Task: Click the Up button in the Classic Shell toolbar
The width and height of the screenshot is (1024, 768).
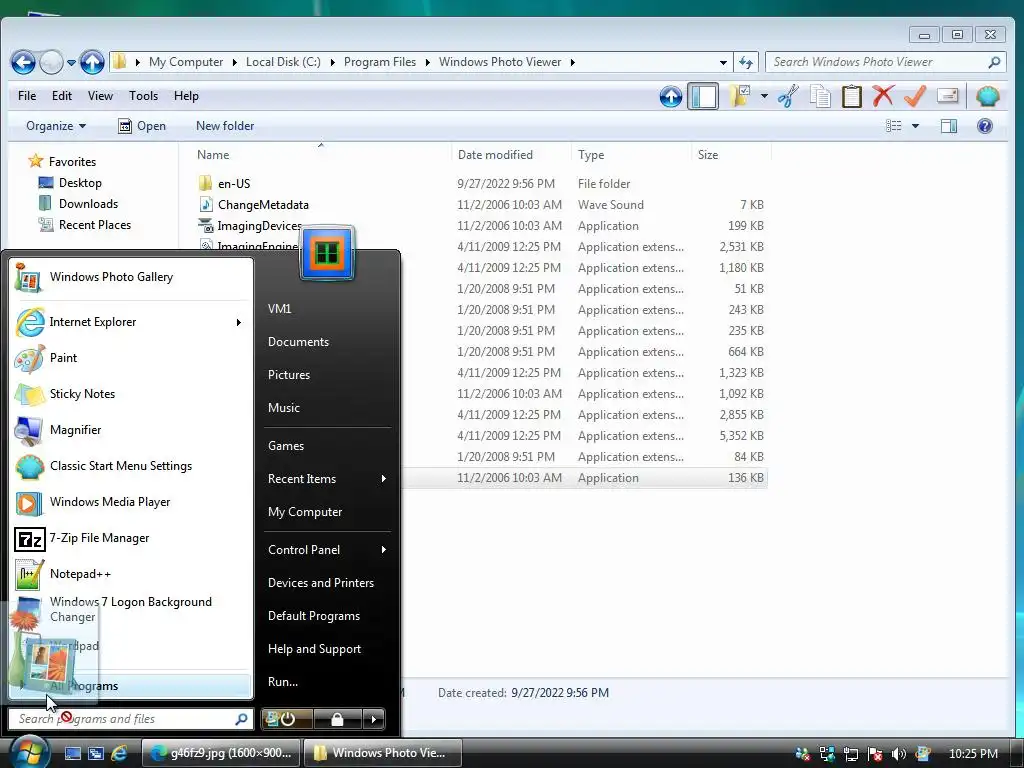Action: [x=671, y=97]
